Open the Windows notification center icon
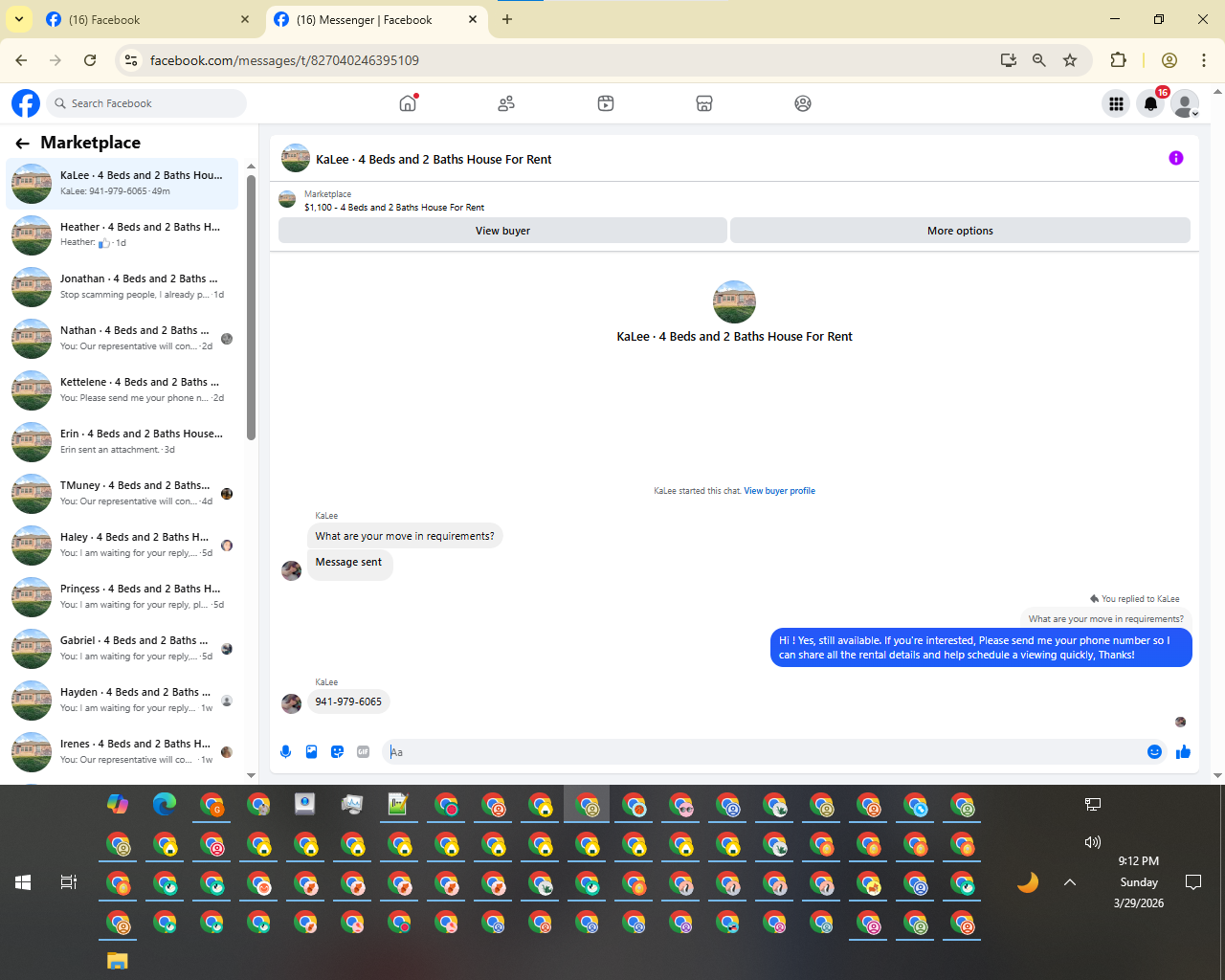1225x980 pixels. 1193,882
